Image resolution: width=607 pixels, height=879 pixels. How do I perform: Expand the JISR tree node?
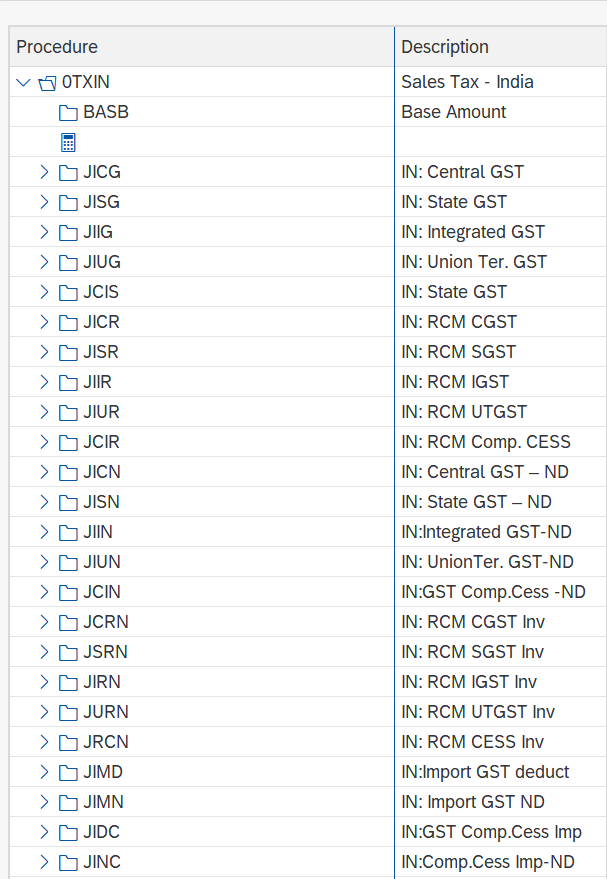(x=45, y=352)
